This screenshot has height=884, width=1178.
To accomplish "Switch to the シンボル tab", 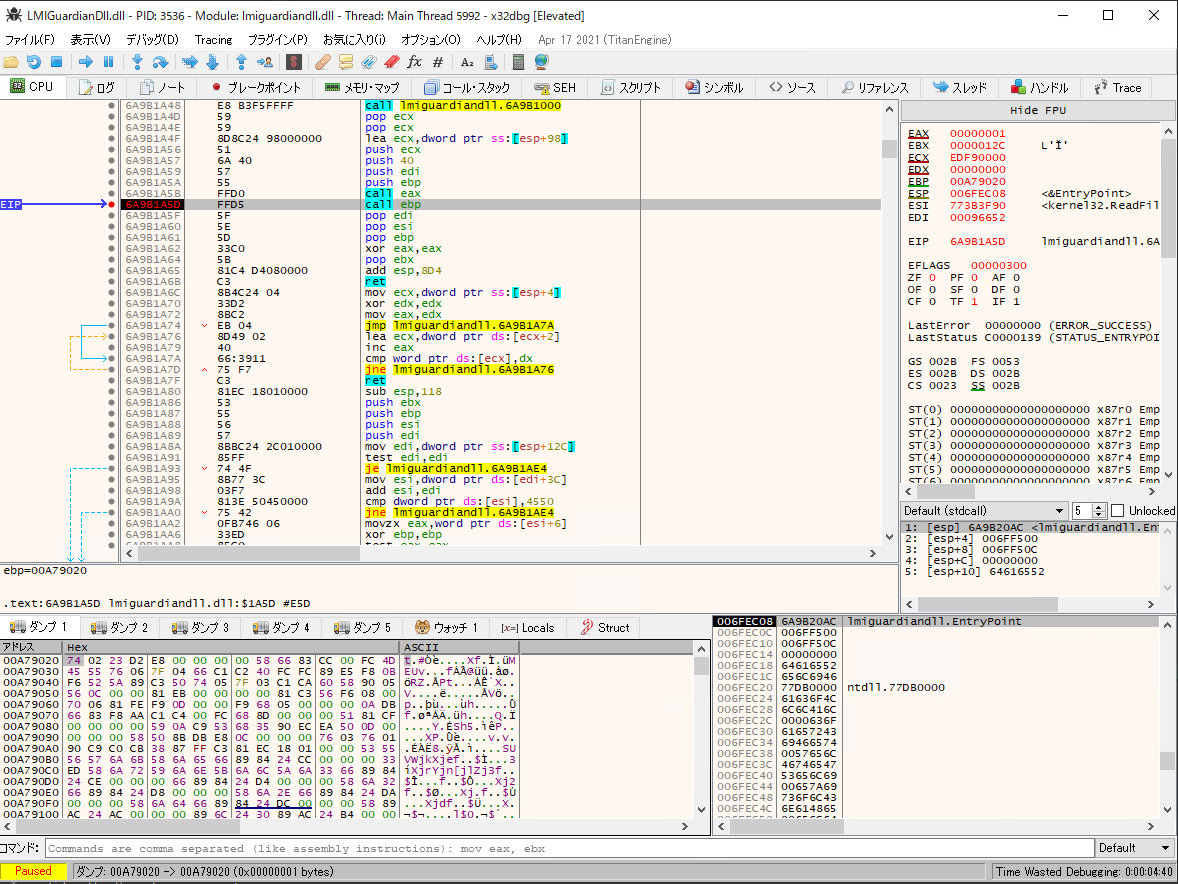I will coord(714,88).
